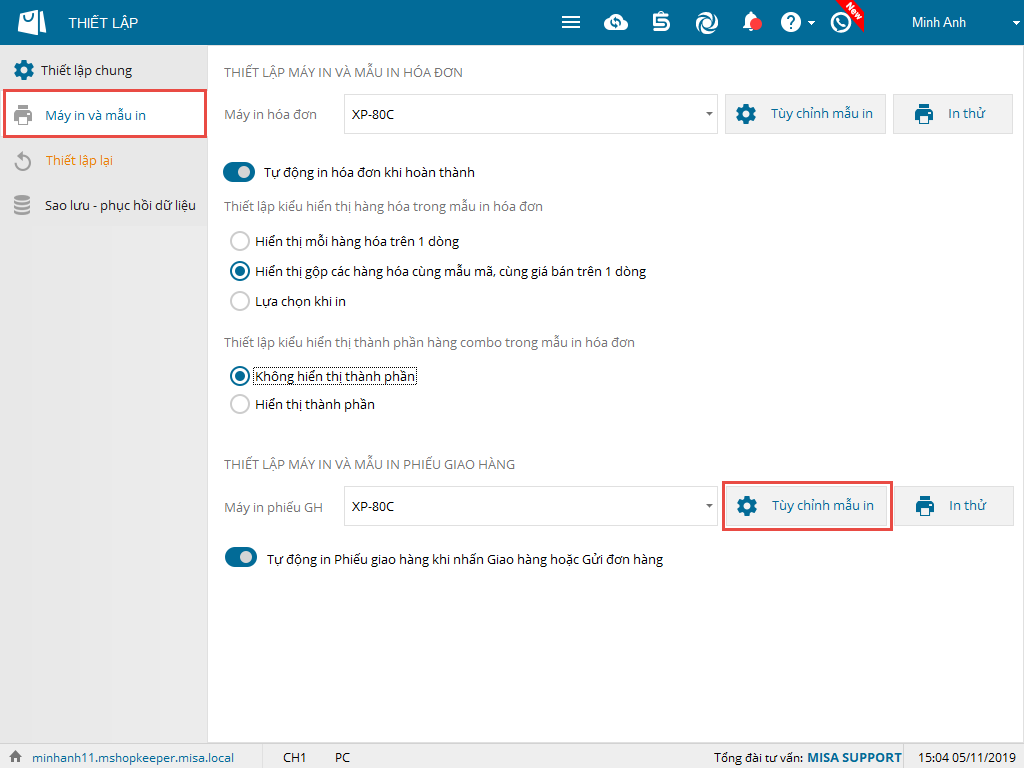Select Hiển thị mỗi hàng hóa trên 1 dòng

(240, 241)
